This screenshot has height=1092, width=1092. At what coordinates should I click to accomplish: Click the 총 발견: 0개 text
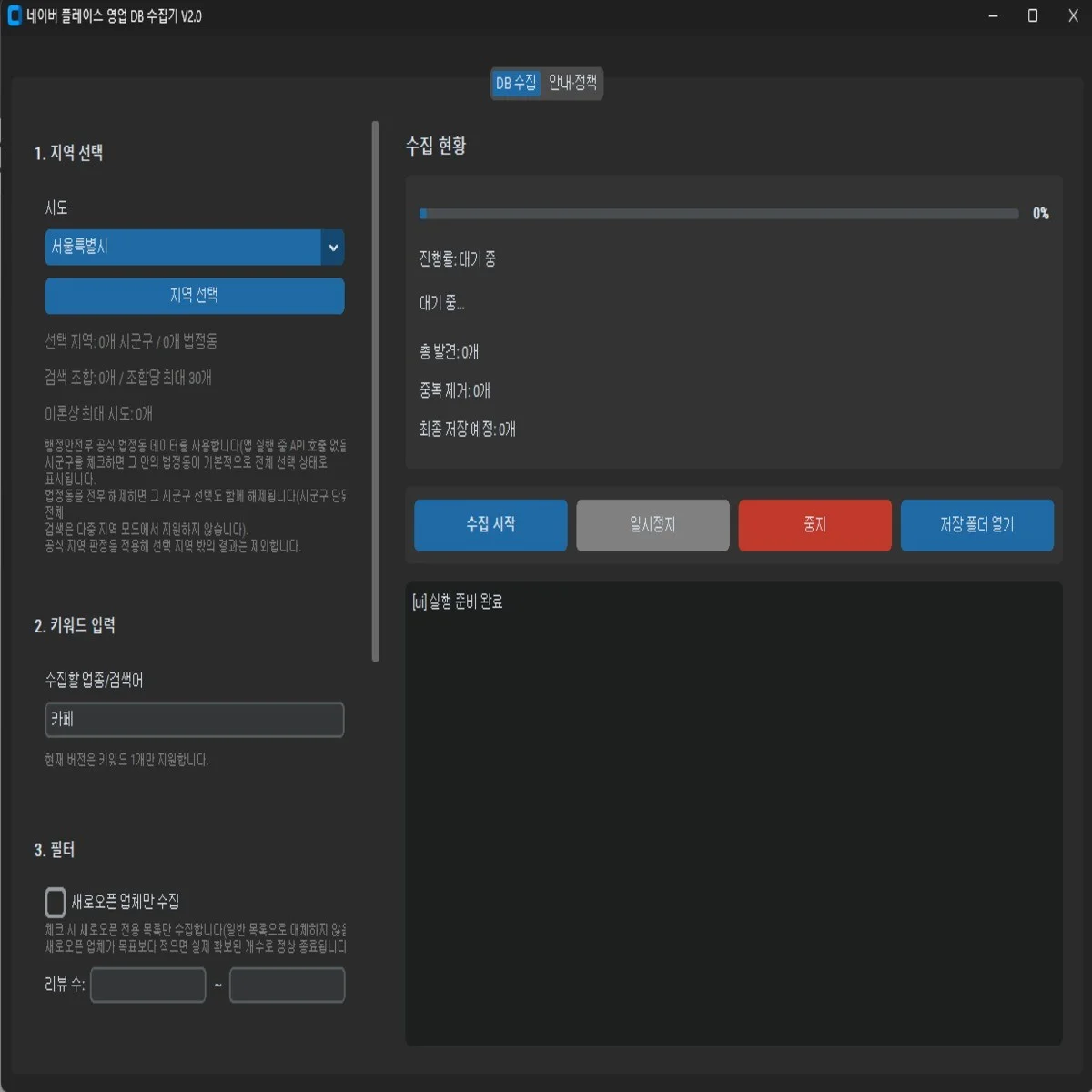(449, 352)
